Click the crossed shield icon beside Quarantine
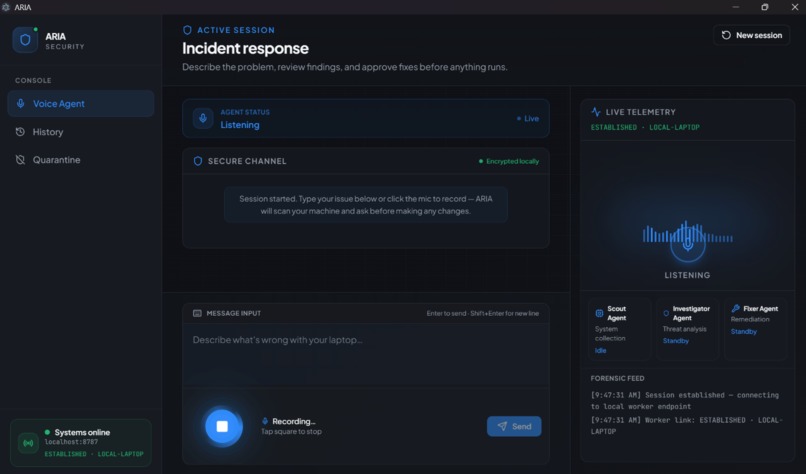 point(20,160)
